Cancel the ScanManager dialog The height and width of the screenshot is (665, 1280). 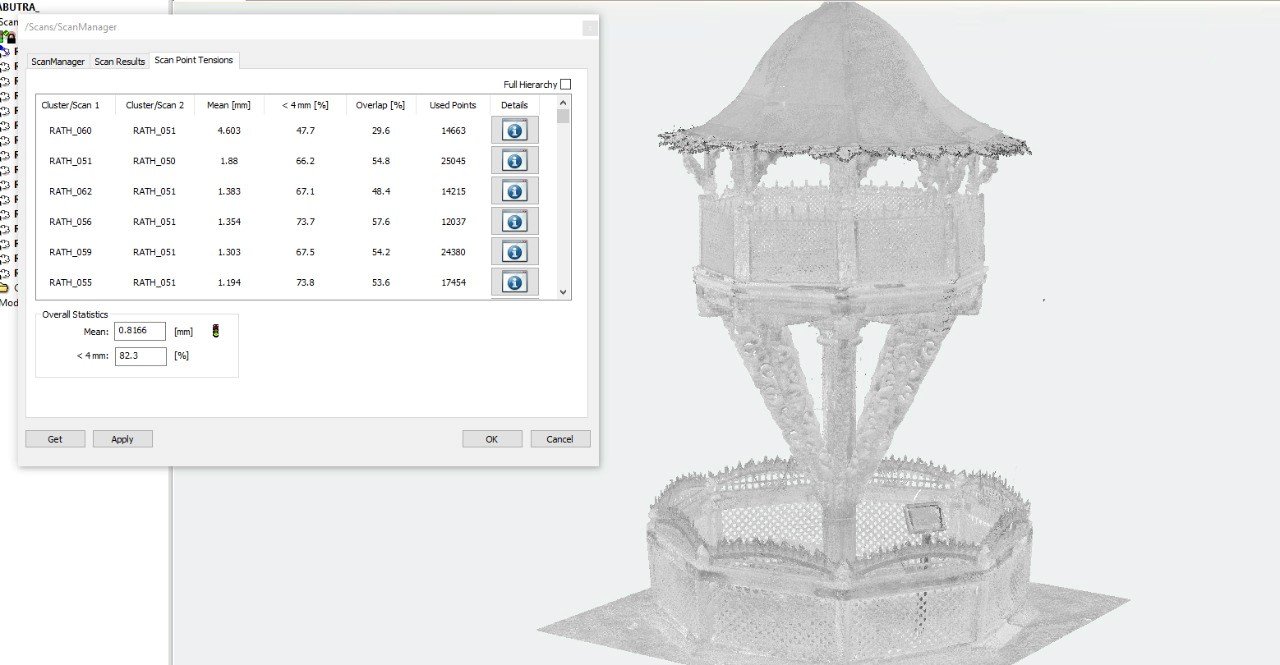coord(560,439)
